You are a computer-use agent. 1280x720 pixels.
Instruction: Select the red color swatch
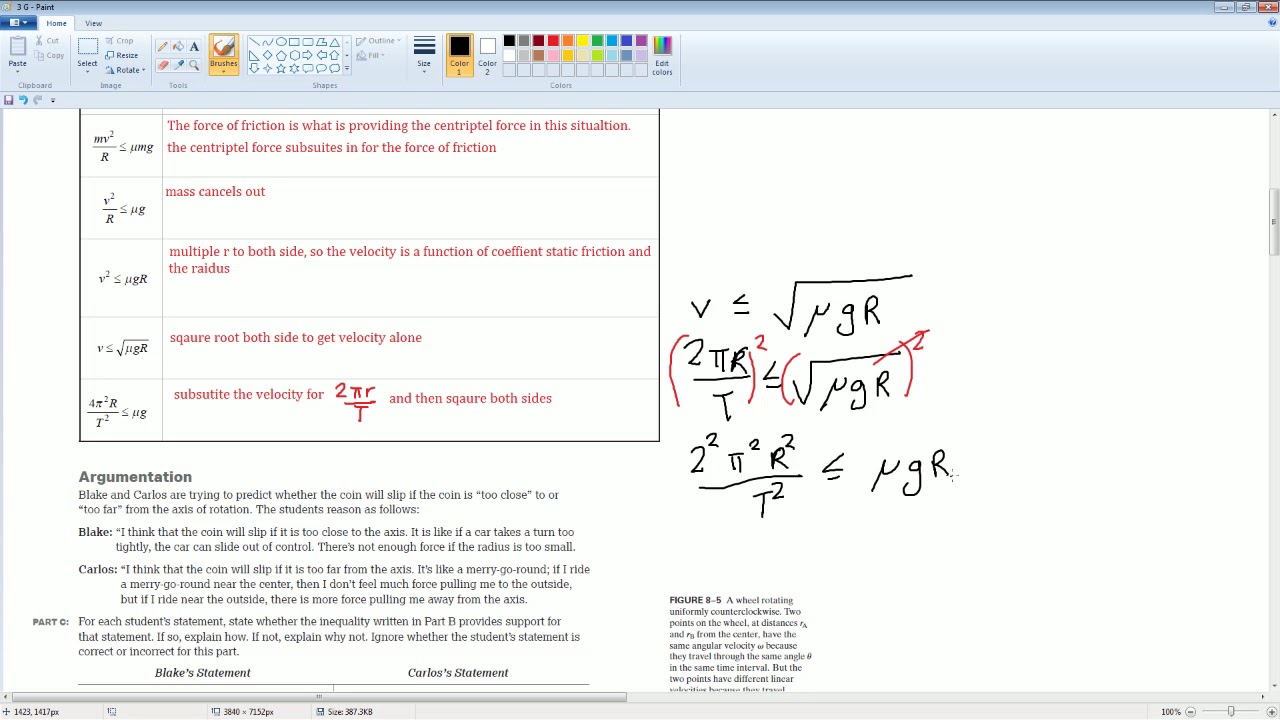point(553,41)
